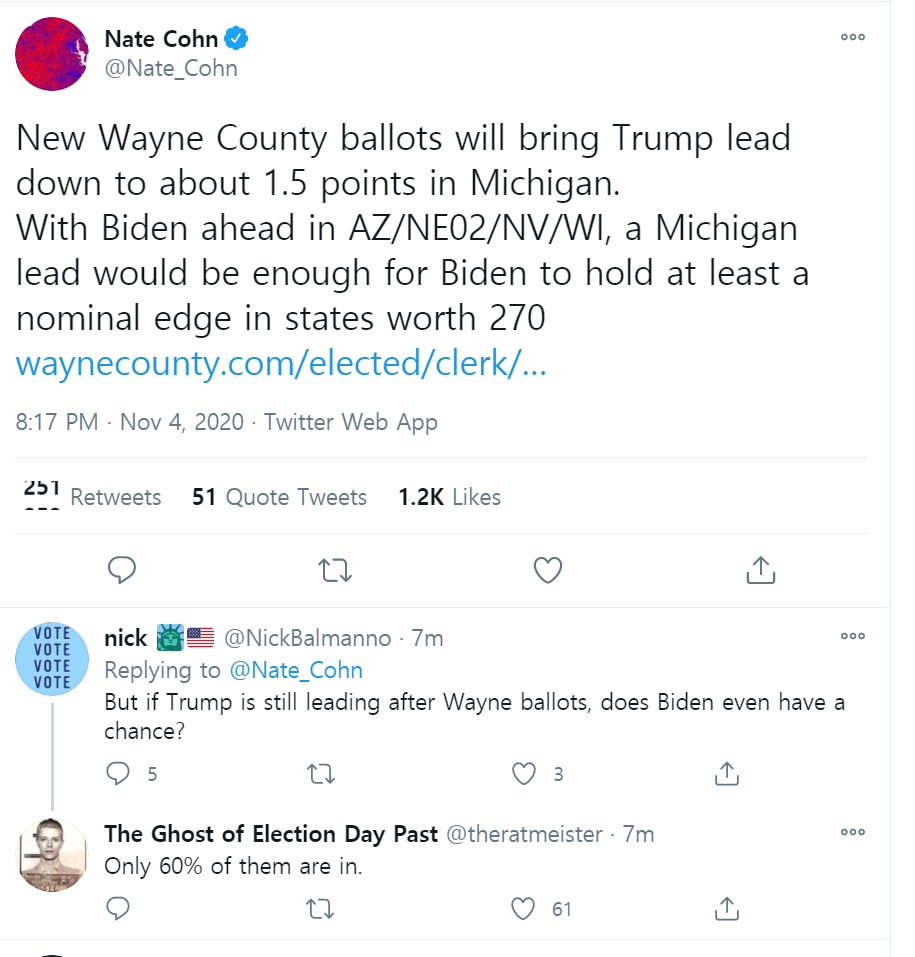Screen dimensions: 915x957
Task: Retweet the 'Only 60% of them' reply
Action: click(x=321, y=908)
